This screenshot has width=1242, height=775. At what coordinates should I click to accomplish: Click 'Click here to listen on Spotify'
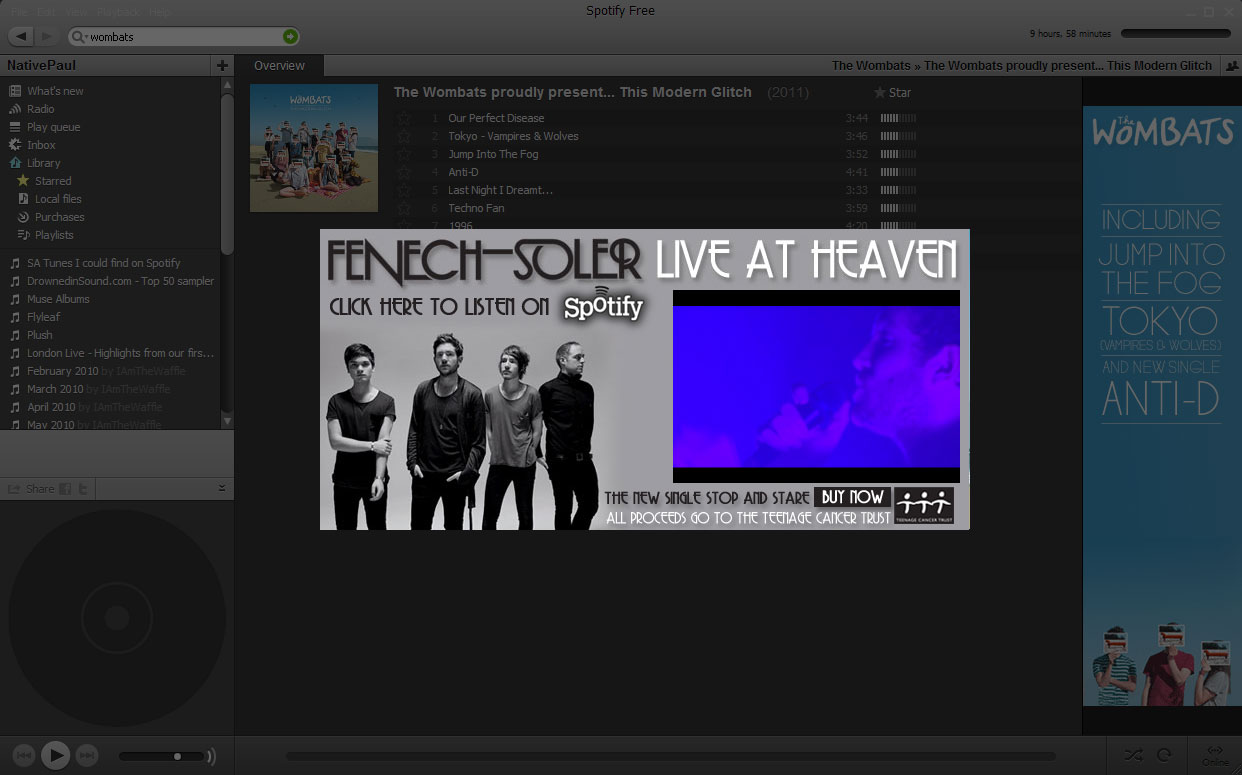pyautogui.click(x=486, y=307)
